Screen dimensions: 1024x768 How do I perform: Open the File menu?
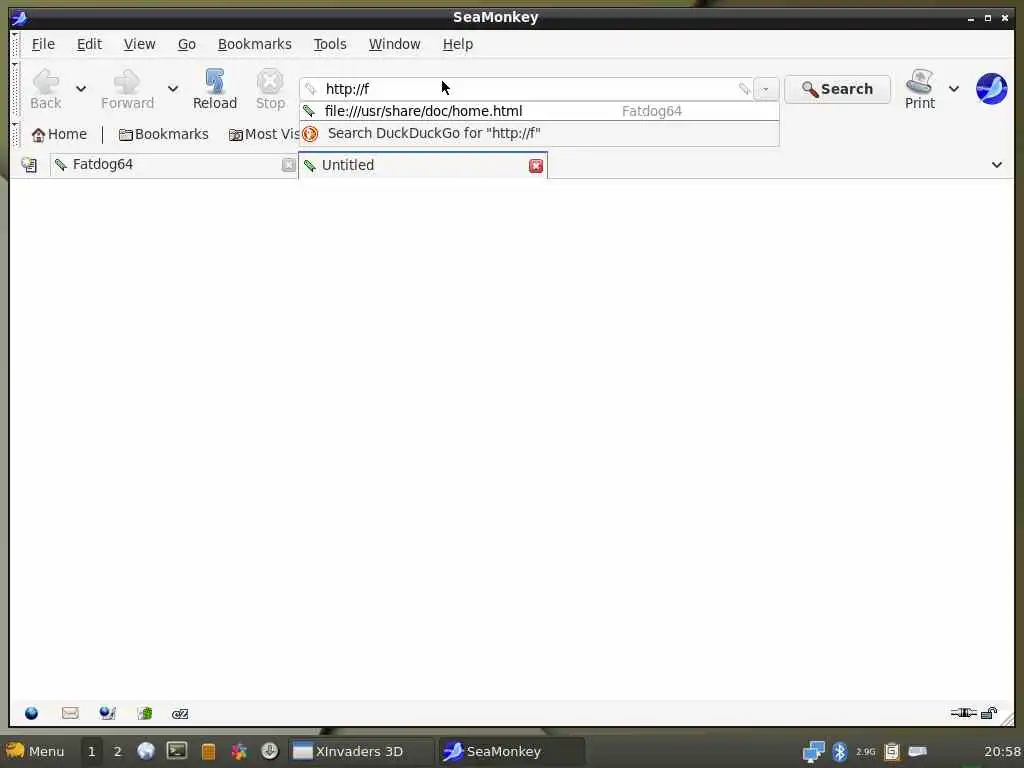click(x=43, y=44)
